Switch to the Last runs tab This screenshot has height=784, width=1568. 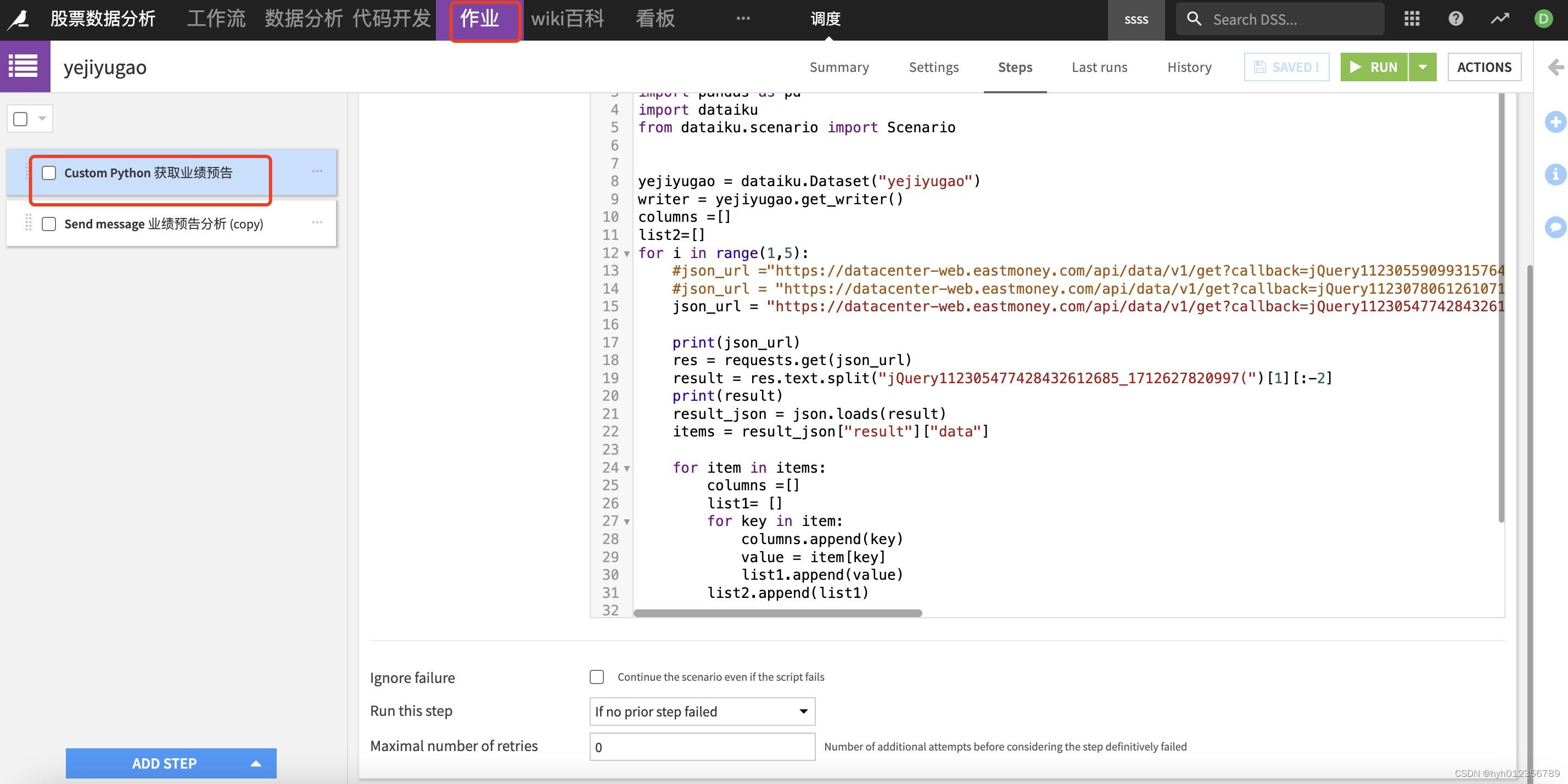pos(1099,67)
